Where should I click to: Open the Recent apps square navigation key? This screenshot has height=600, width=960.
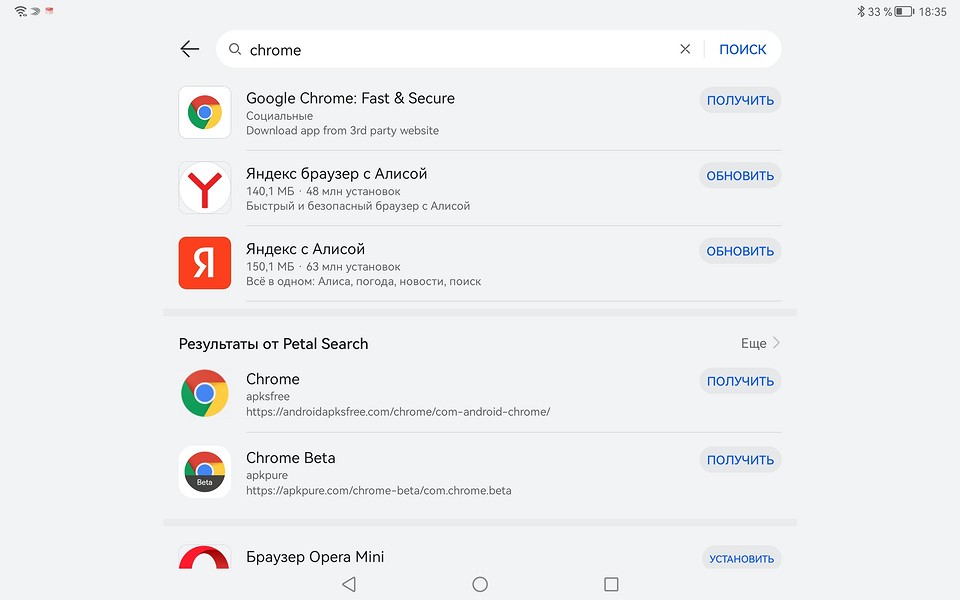[x=610, y=584]
